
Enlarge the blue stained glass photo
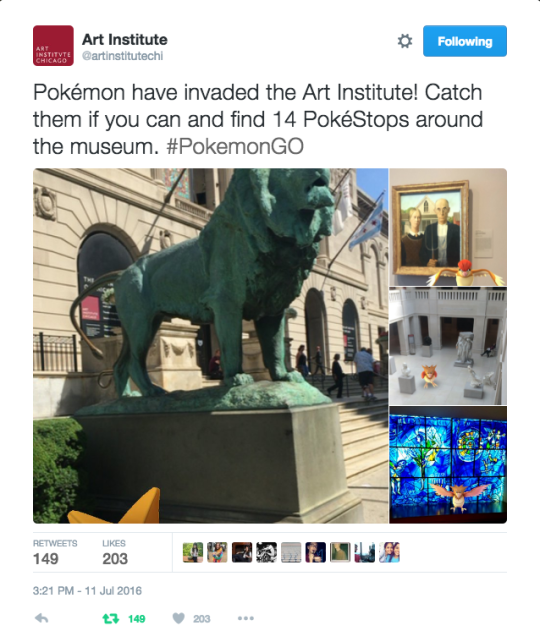pos(448,465)
